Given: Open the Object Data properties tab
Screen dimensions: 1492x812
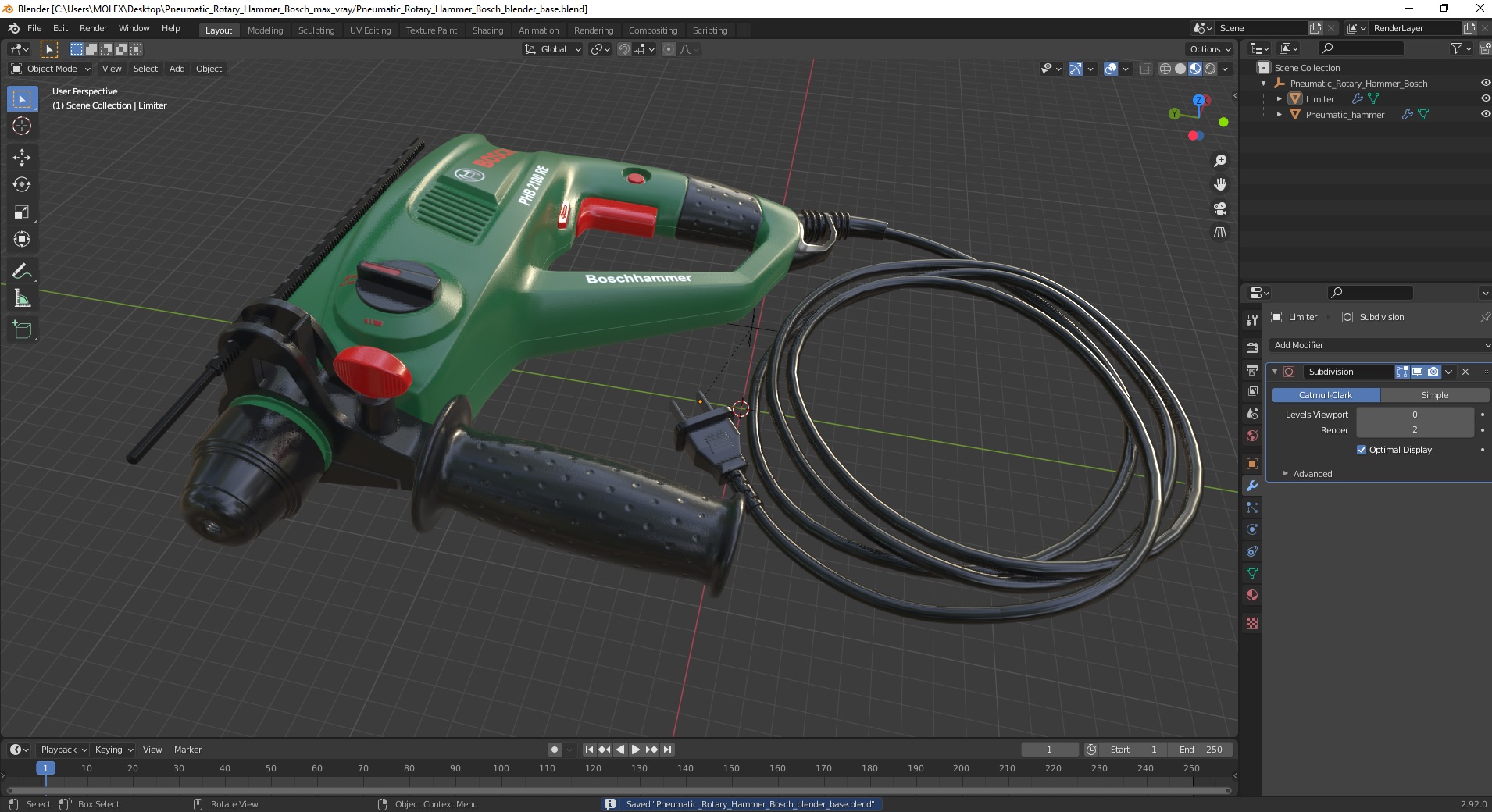Looking at the screenshot, I should point(1252,573).
